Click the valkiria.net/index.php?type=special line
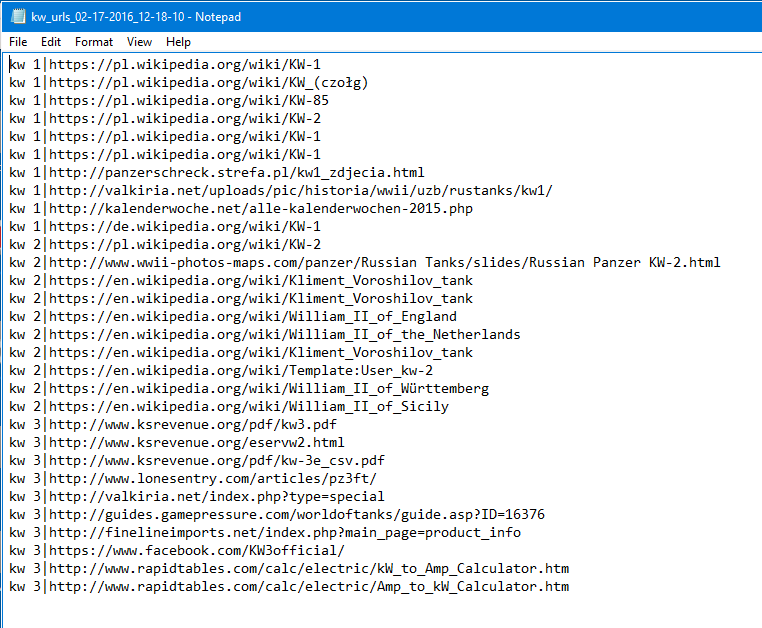The image size is (762, 628). click(x=197, y=496)
